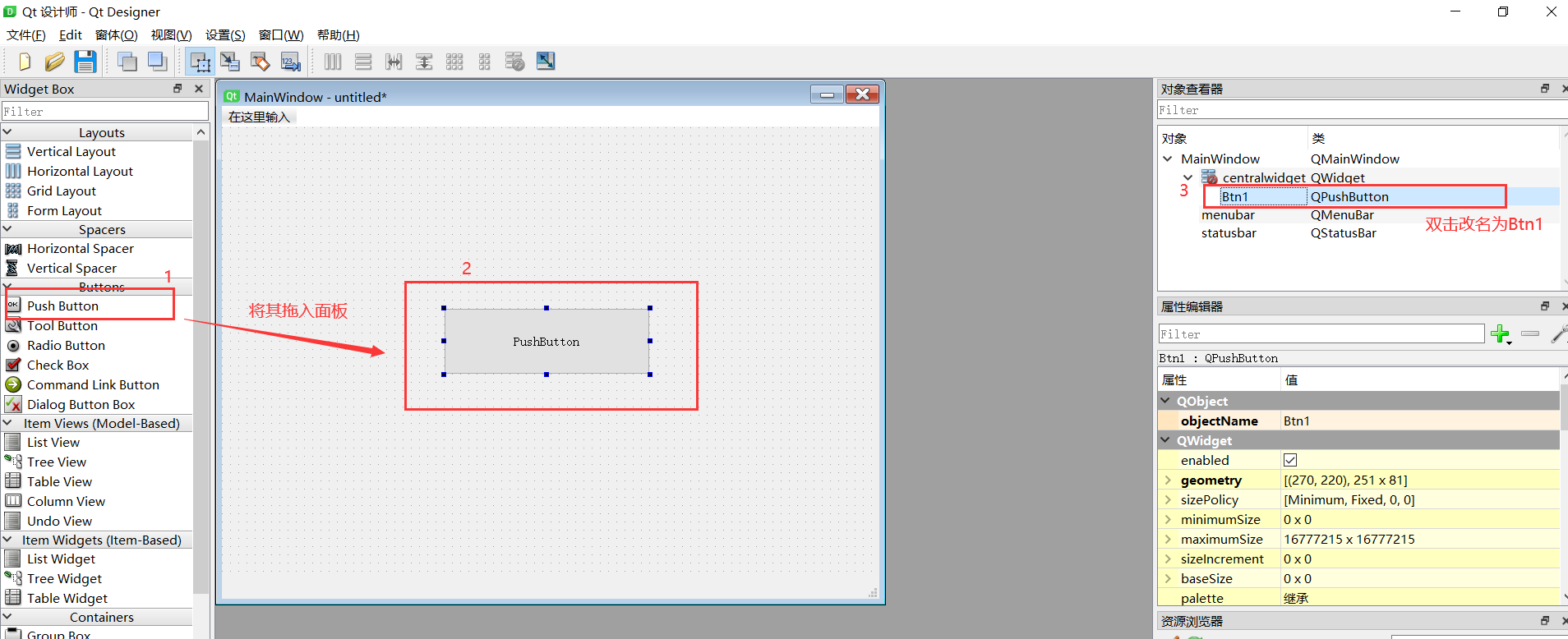Minimize the MainWindow form window
1568x639 pixels.
(x=827, y=94)
